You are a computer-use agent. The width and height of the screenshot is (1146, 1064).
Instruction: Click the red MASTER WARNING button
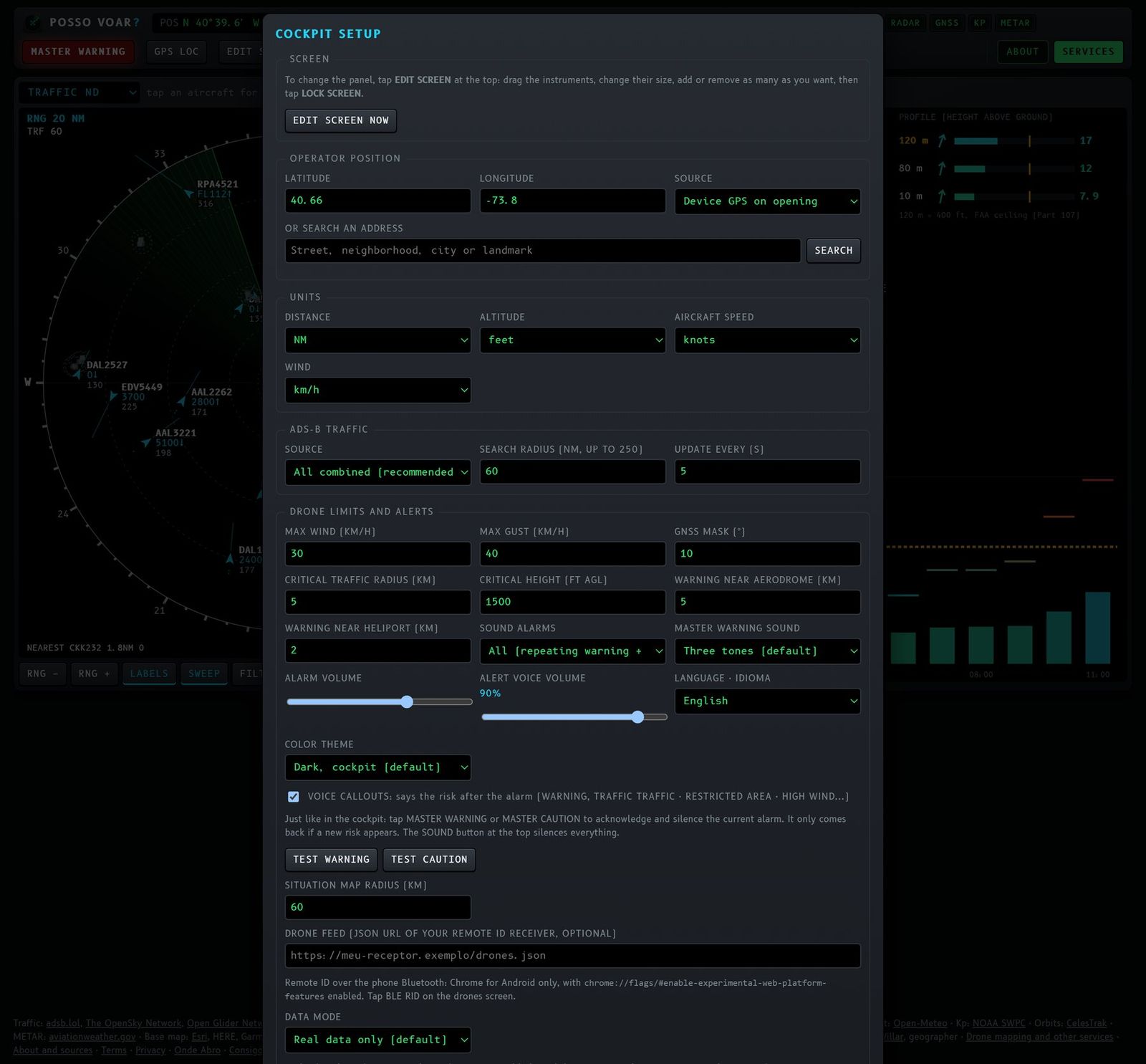point(78,52)
